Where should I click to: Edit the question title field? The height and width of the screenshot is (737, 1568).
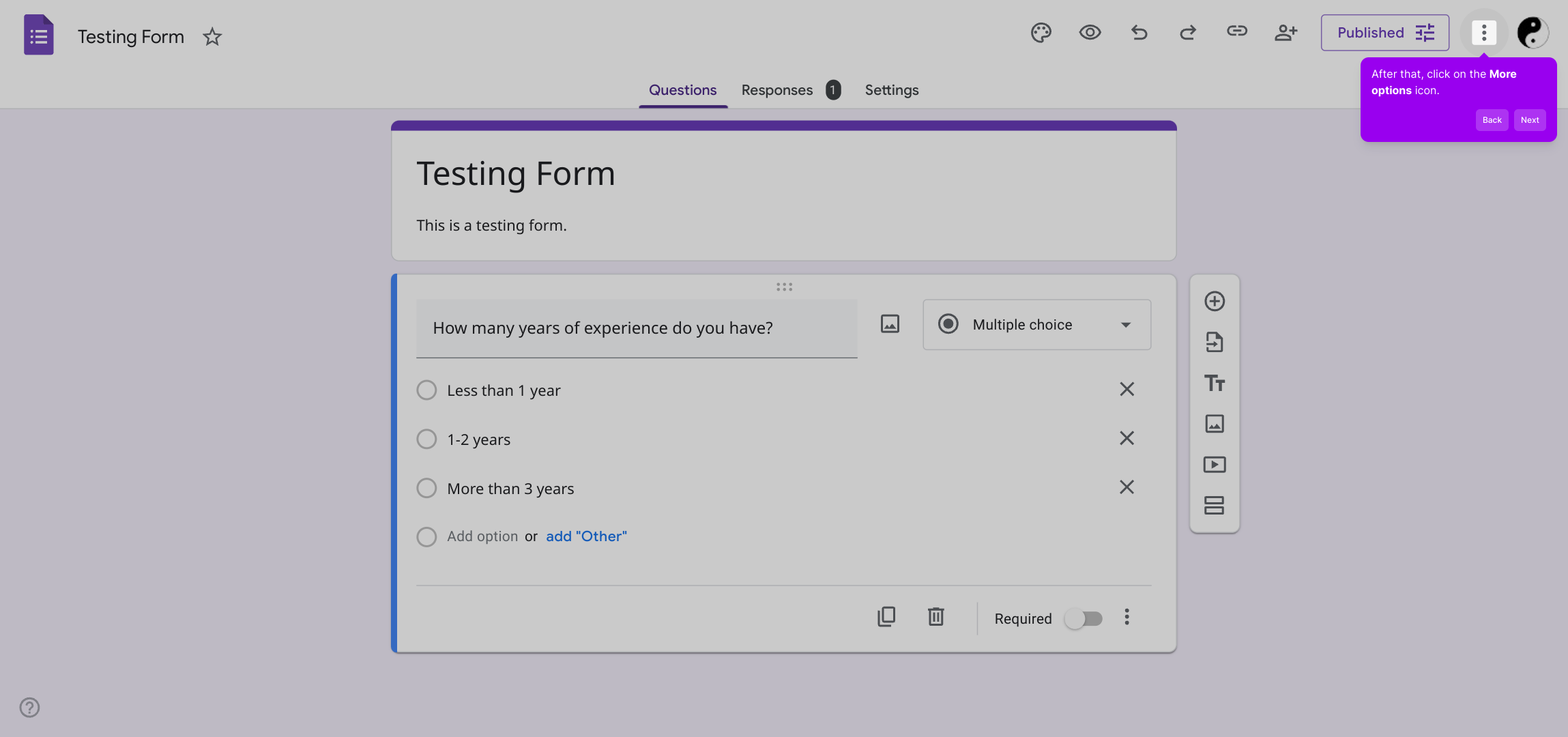coord(637,328)
